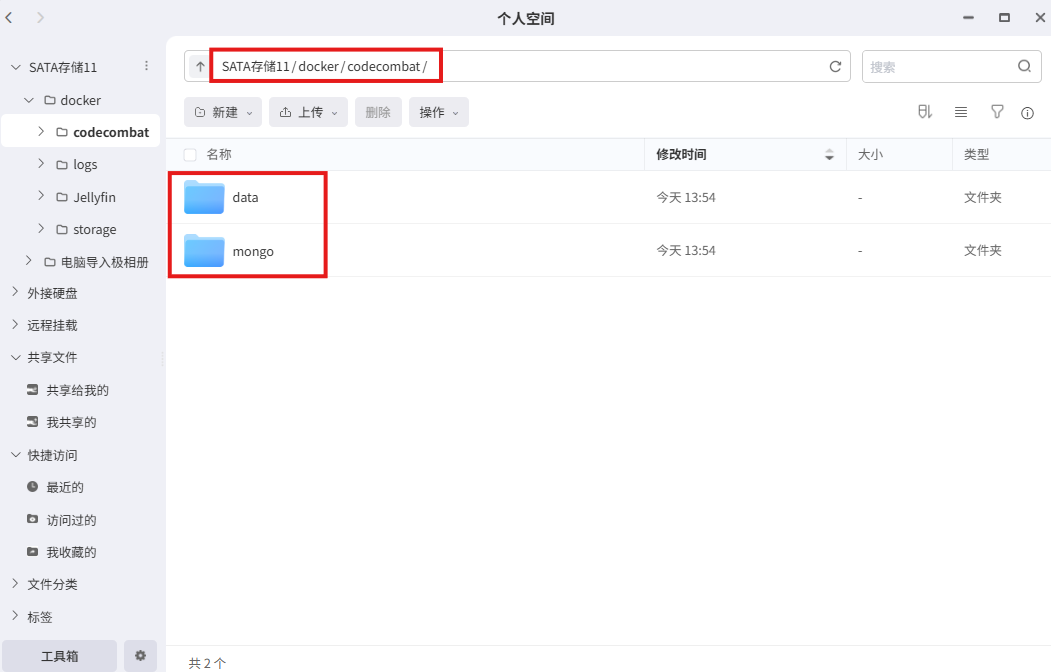Screen dimensions: 1051x672
Task: Open the 操作 dropdown
Action: click(x=438, y=112)
